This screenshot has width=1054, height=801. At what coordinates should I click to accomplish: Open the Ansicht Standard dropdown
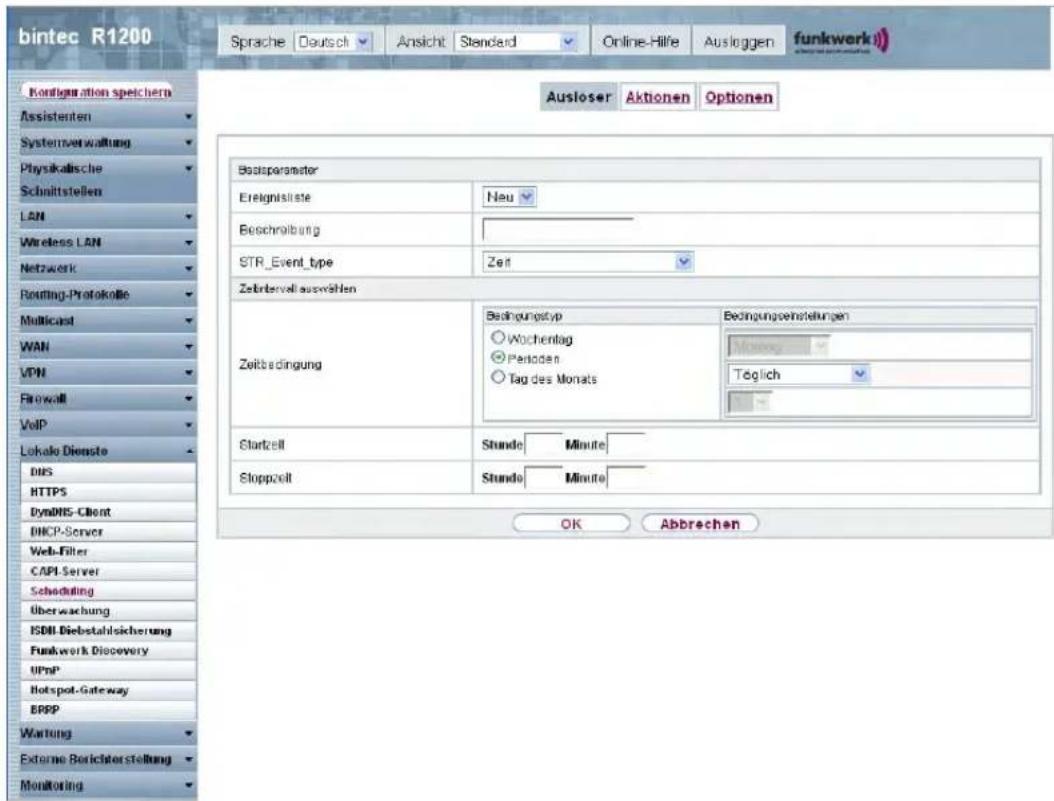pyautogui.click(x=516, y=42)
